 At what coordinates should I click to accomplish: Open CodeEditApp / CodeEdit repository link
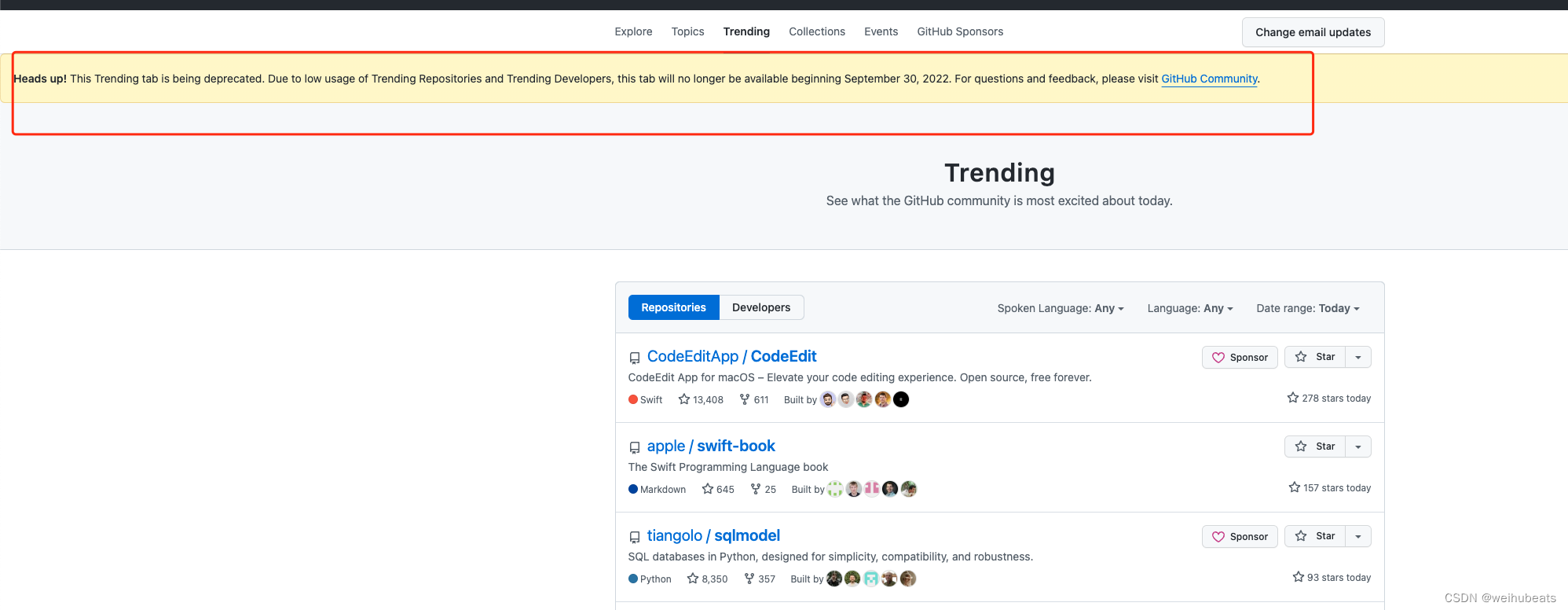[x=731, y=356]
